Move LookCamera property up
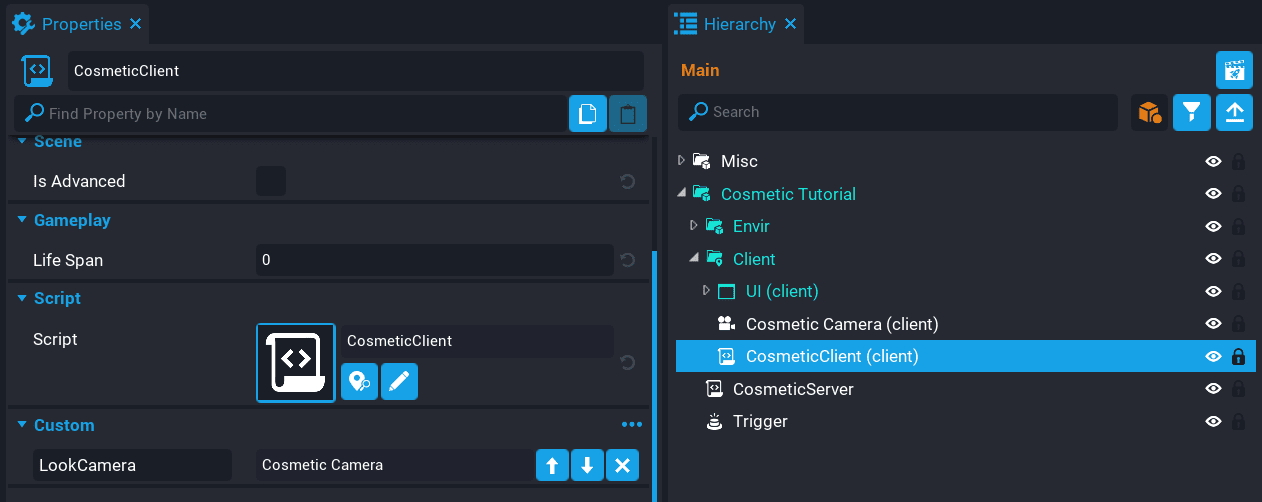The width and height of the screenshot is (1262, 502). (x=552, y=465)
